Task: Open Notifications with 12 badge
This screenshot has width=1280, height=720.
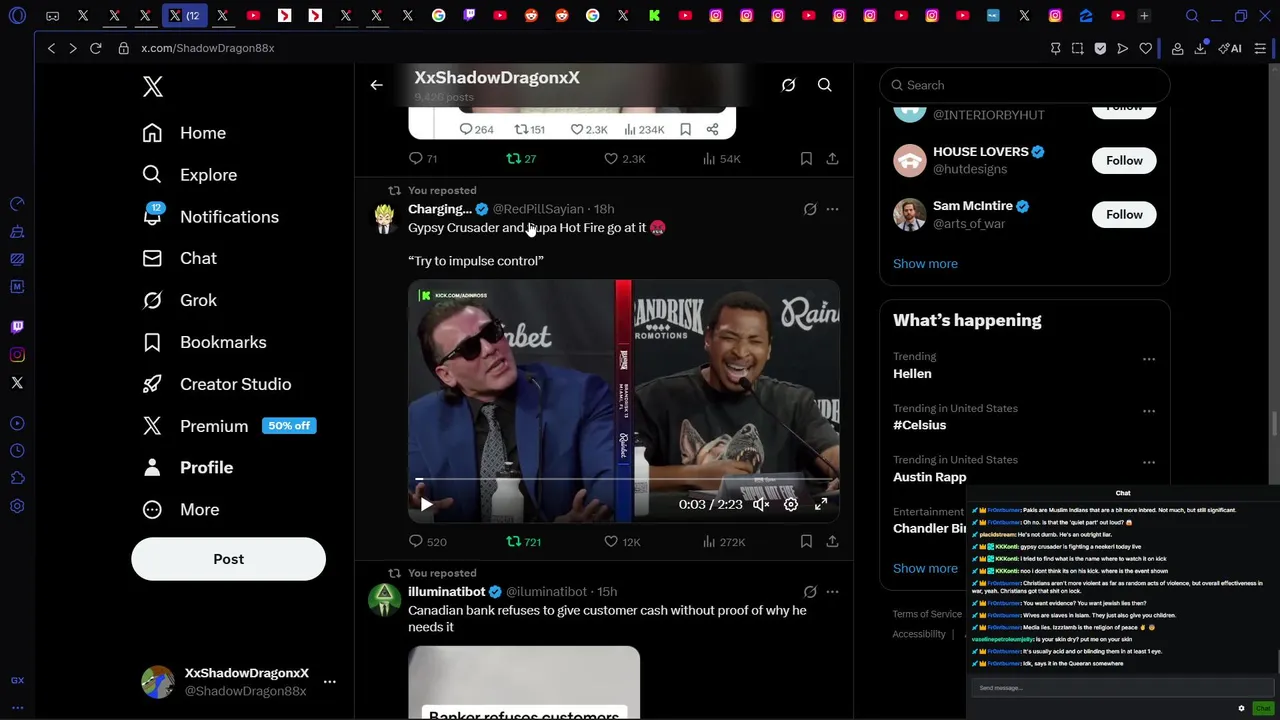Action: tap(210, 217)
